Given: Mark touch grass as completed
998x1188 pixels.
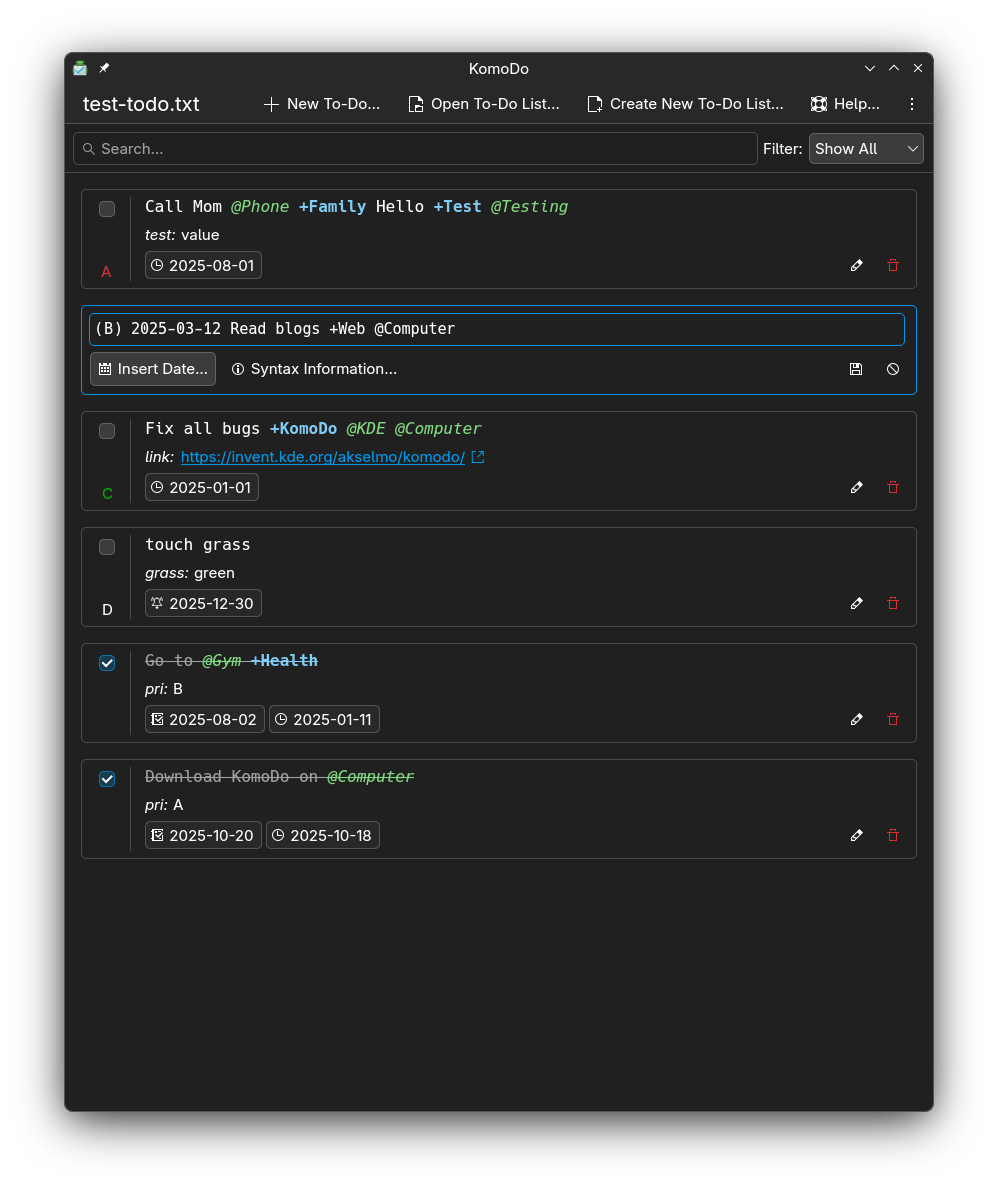Looking at the screenshot, I should [x=107, y=547].
